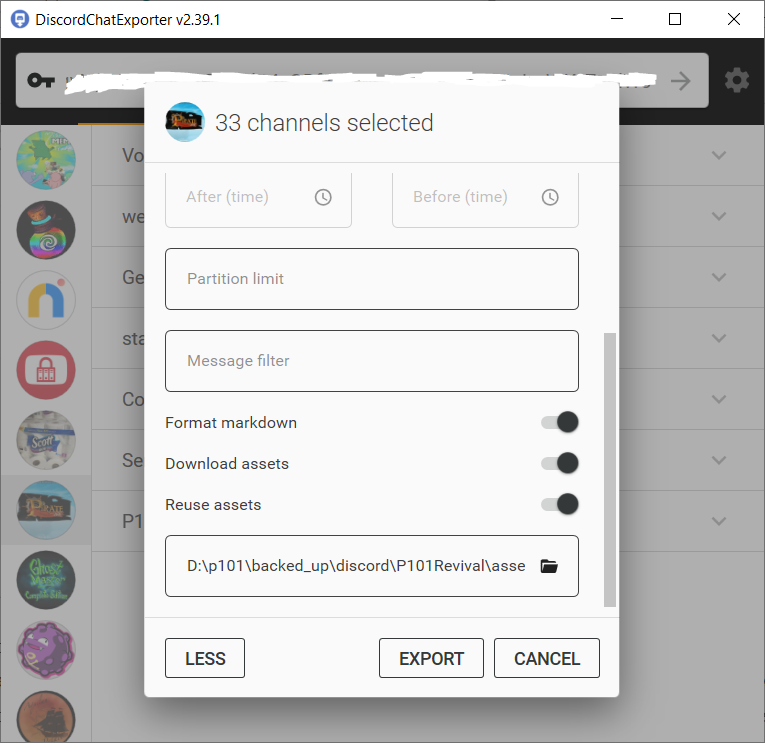The image size is (765, 743).
Task: Expand the bottom category chevron starting with P1
Action: [x=718, y=520]
